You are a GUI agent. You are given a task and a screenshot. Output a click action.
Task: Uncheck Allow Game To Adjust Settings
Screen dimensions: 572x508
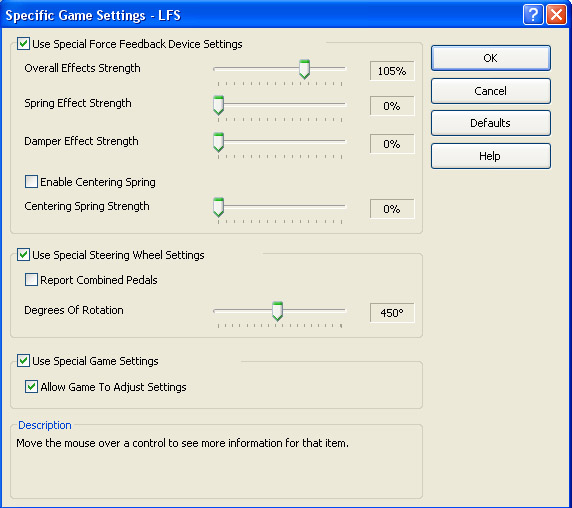click(x=31, y=386)
